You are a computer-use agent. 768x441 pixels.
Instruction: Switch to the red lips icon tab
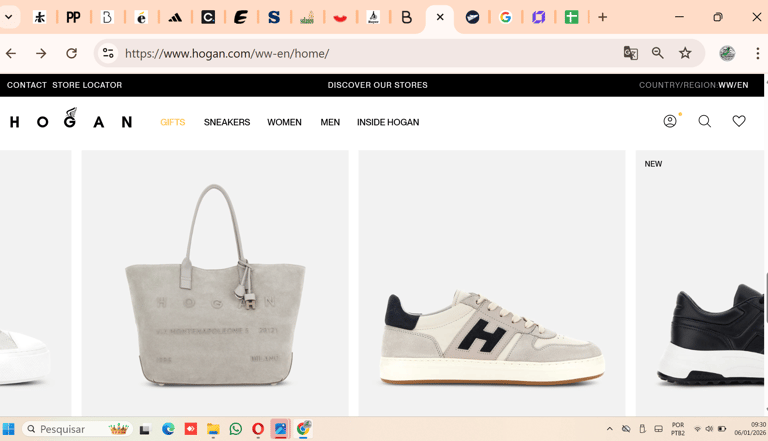point(340,18)
